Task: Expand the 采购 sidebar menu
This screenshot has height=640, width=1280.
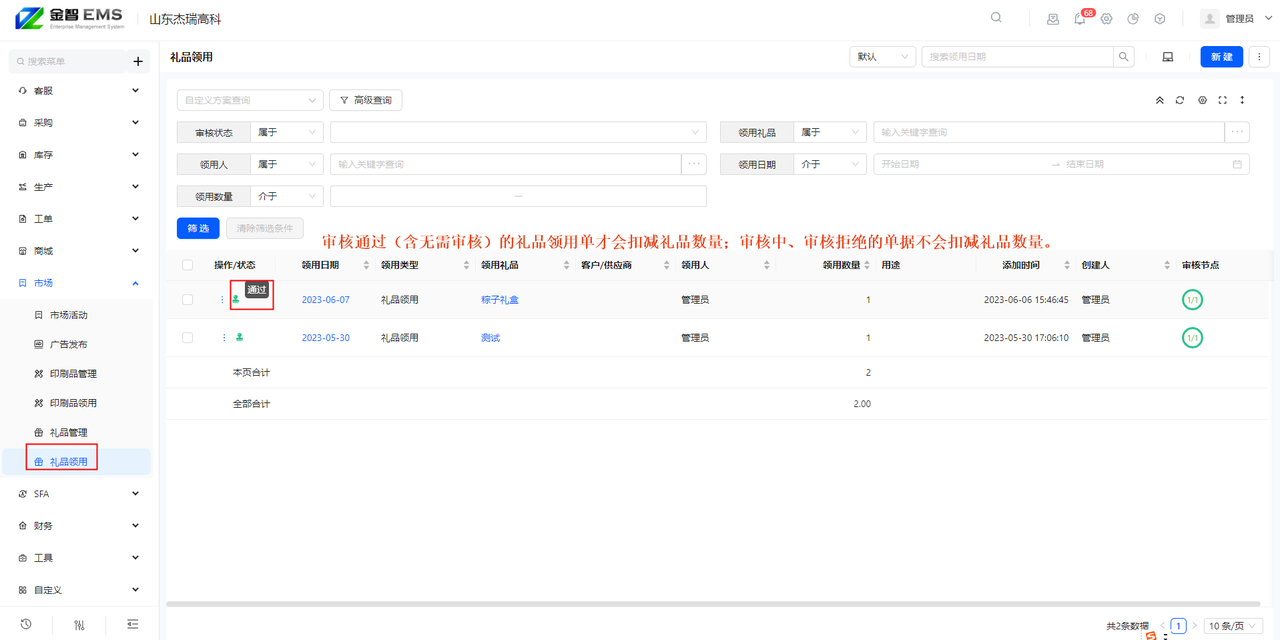Action: point(78,122)
